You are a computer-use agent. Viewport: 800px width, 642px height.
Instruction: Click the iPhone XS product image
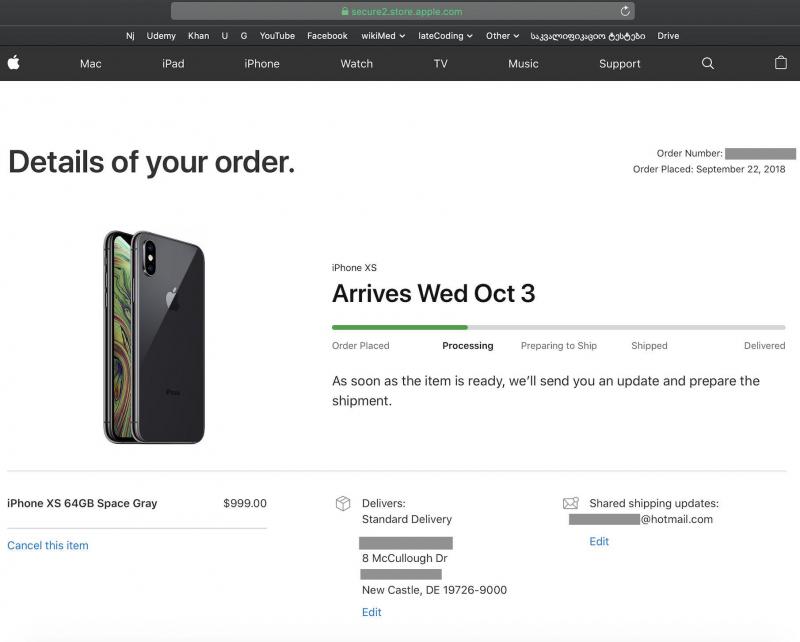click(x=155, y=337)
